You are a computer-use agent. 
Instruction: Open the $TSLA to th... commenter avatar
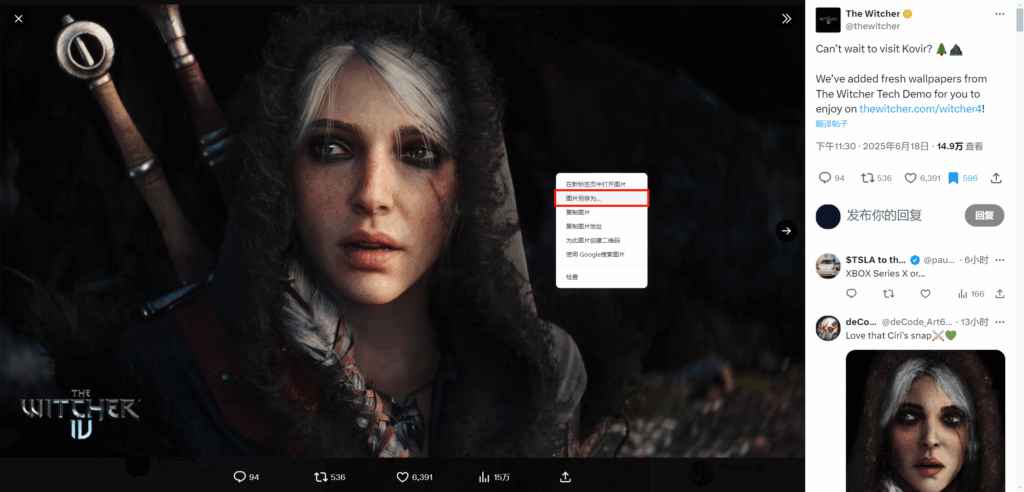tap(828, 266)
